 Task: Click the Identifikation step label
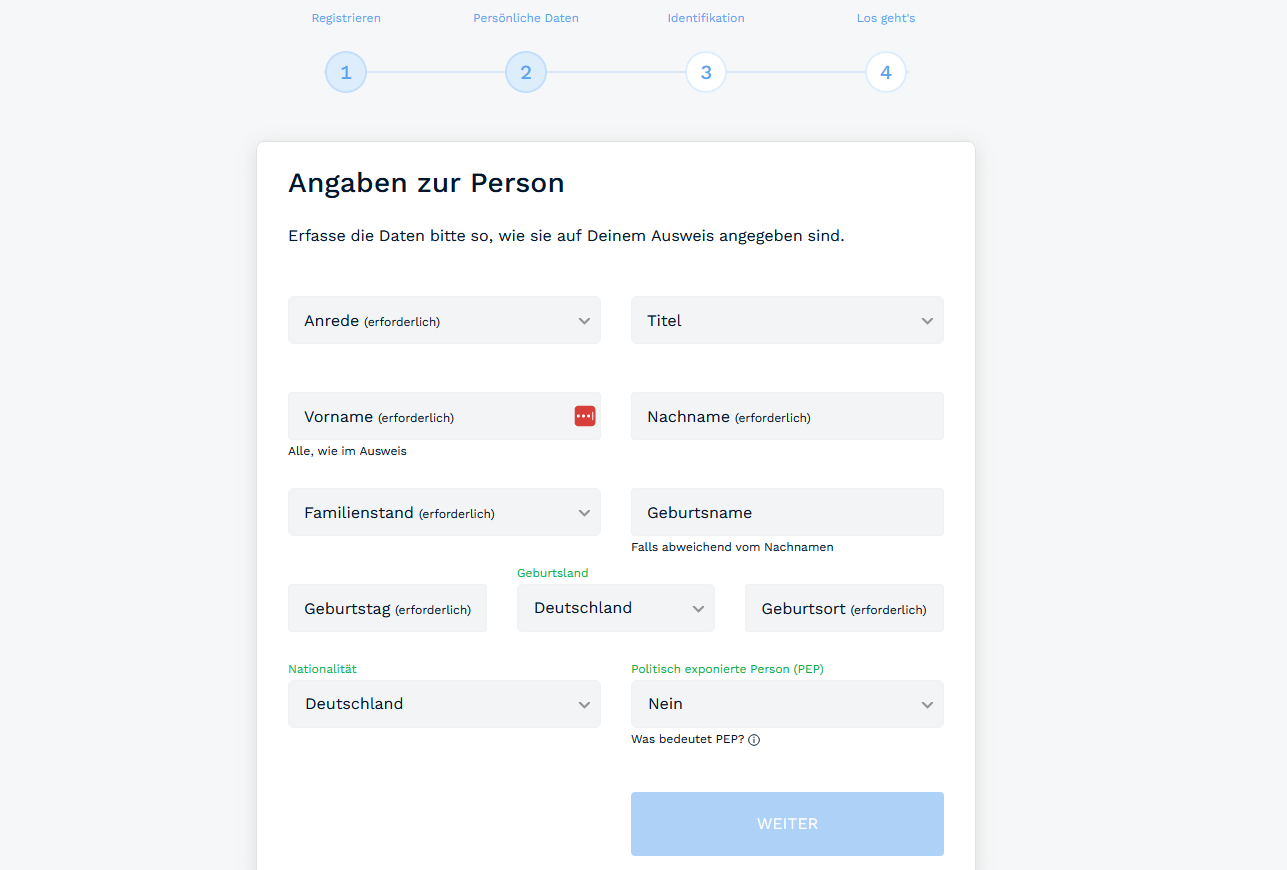point(706,18)
